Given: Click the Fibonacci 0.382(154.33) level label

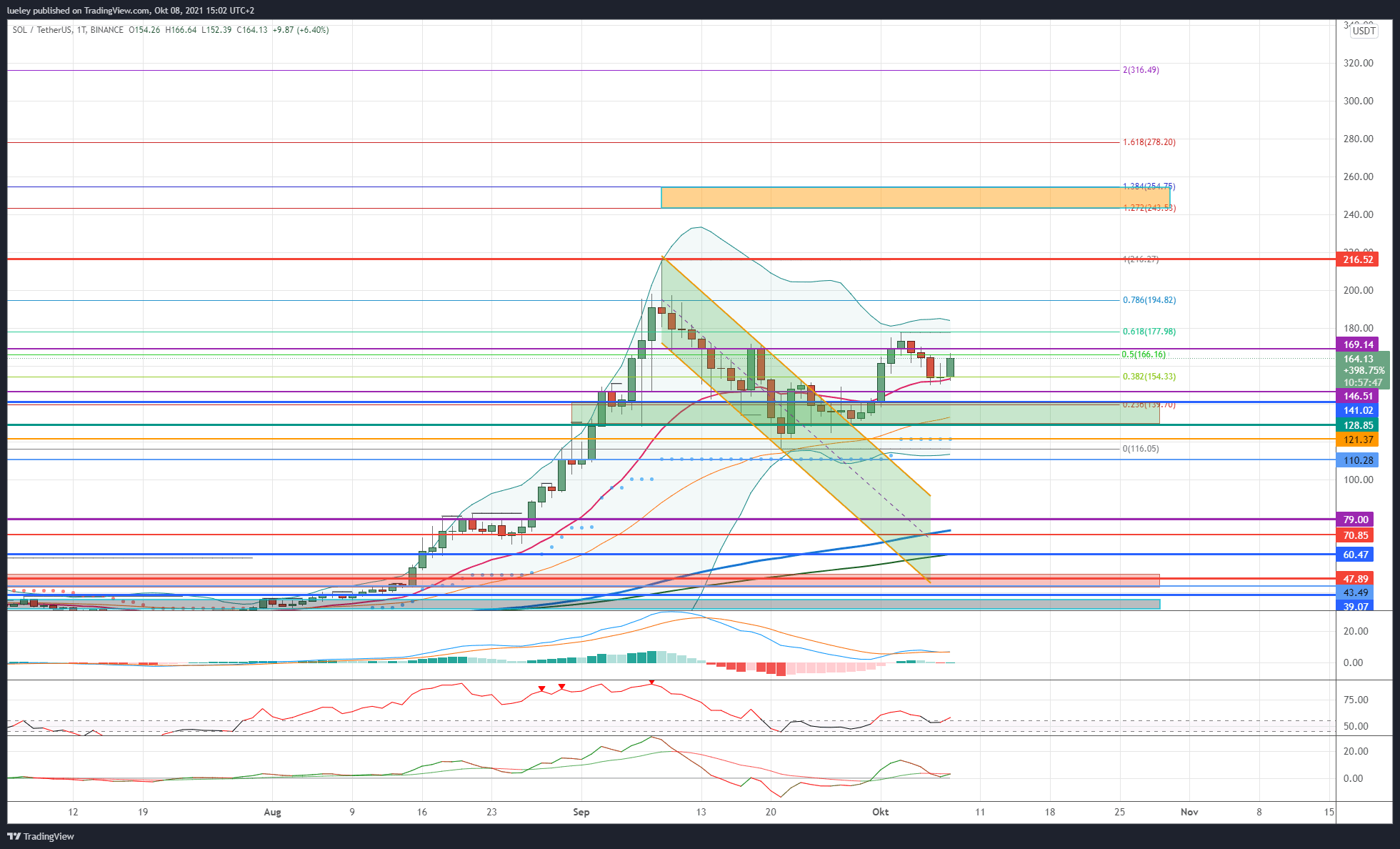Looking at the screenshot, I should click(x=1149, y=377).
